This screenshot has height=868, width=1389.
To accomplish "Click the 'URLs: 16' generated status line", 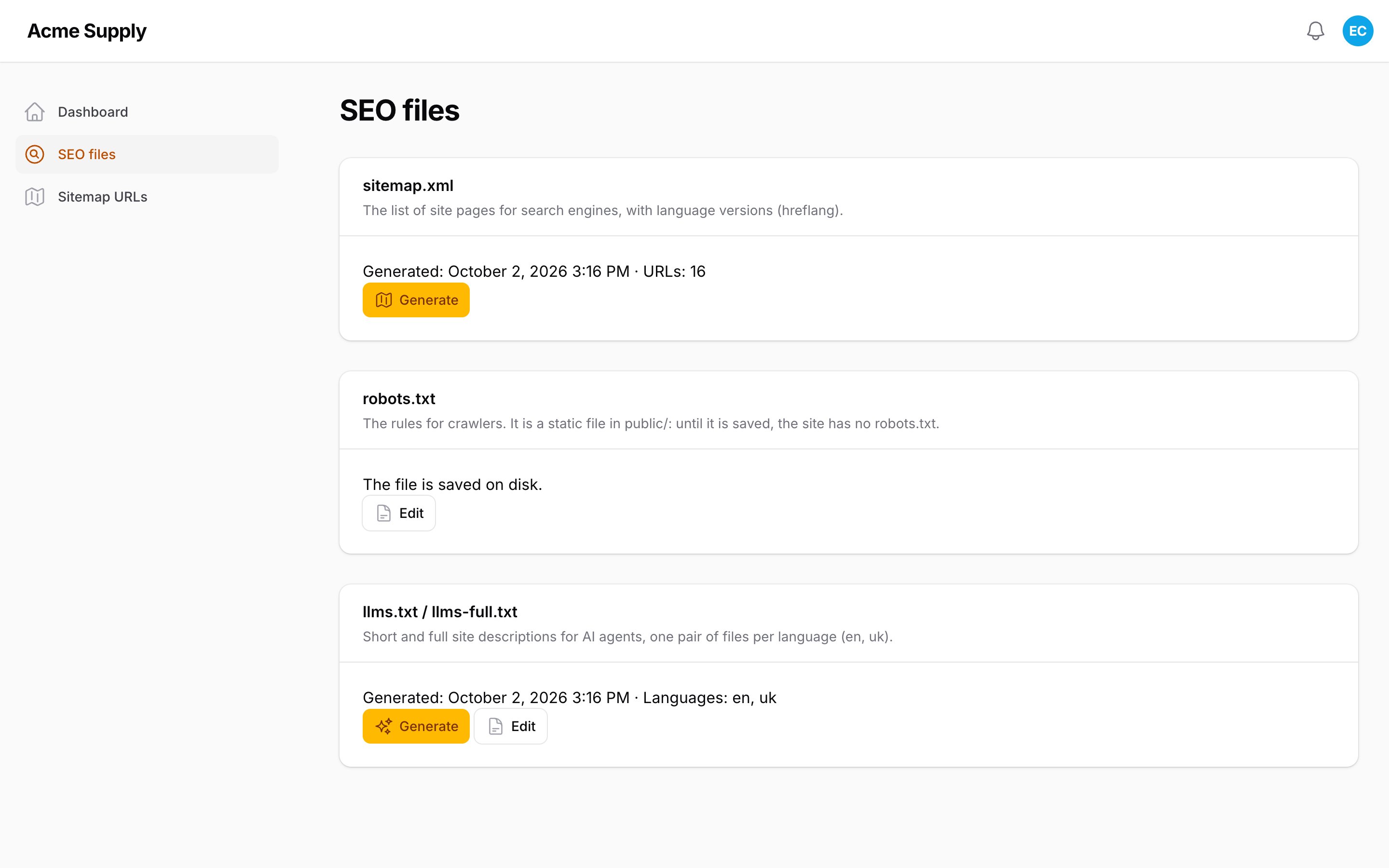I will point(534,271).
